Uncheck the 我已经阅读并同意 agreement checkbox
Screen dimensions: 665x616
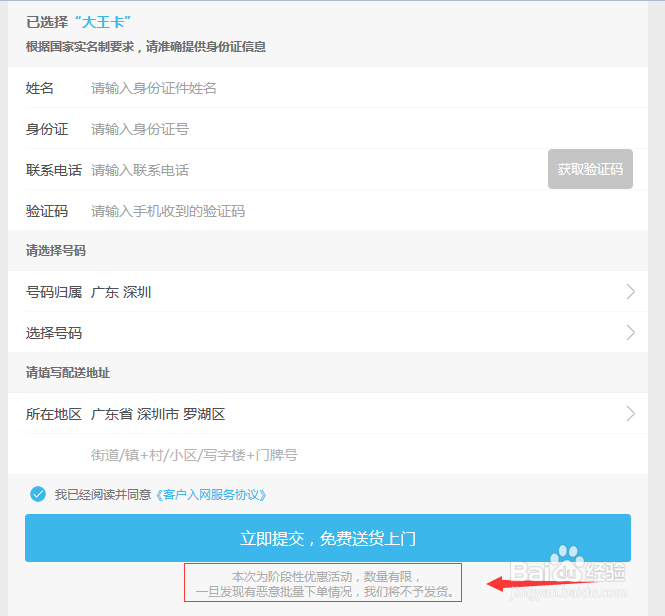click(x=38, y=494)
